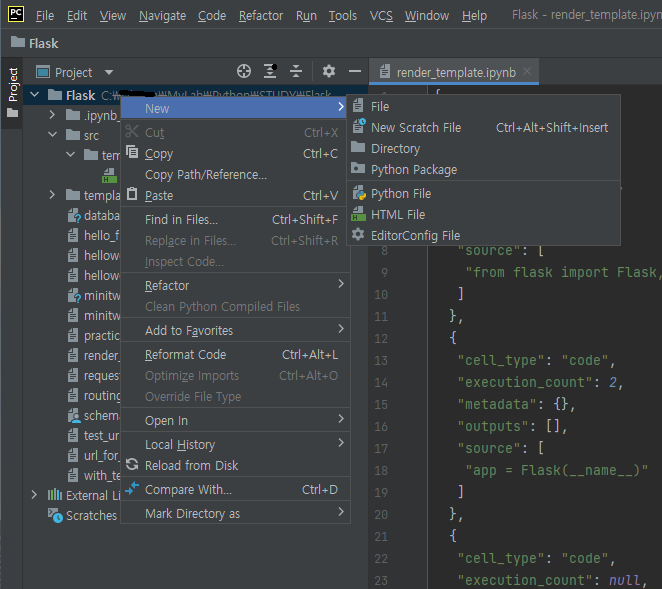This screenshot has height=589, width=662.
Task: Click the Scratches and Consoles clock icon
Action: [x=55, y=515]
